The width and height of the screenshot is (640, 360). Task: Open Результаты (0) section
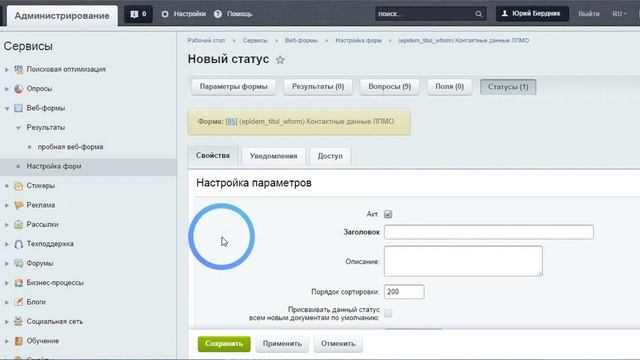318,87
